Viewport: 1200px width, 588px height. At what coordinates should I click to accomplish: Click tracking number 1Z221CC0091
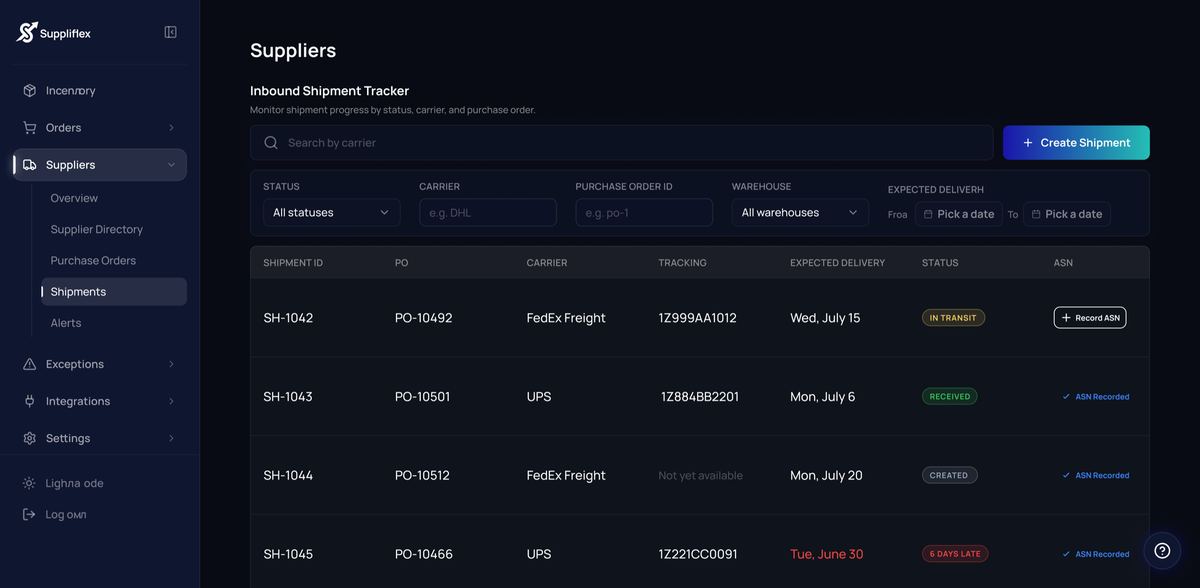point(698,554)
